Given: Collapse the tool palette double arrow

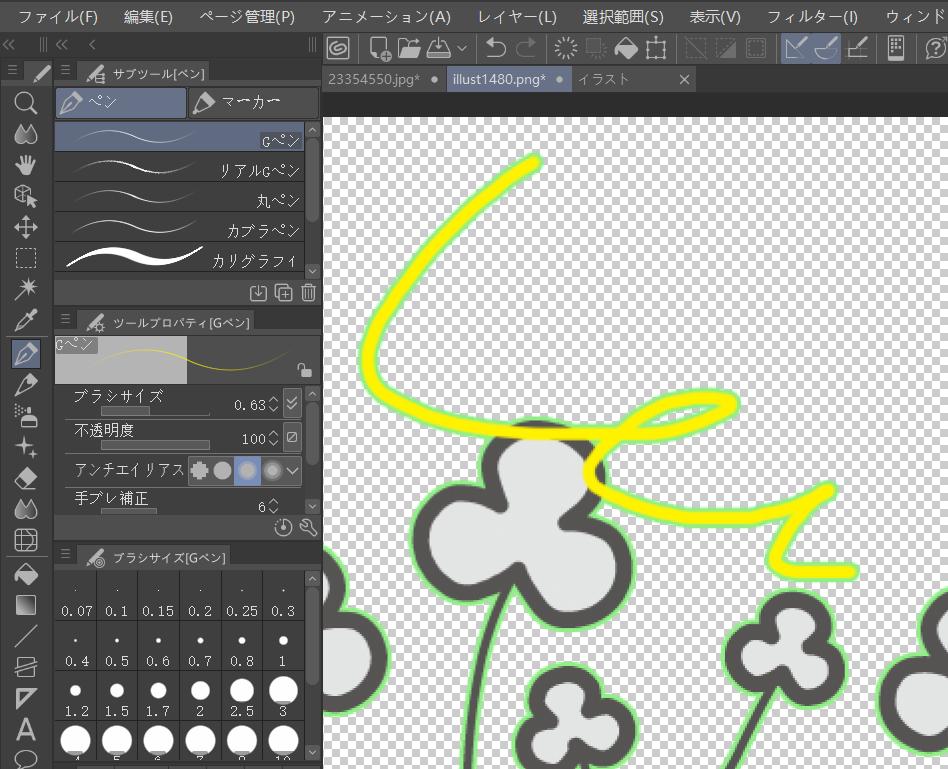Looking at the screenshot, I should click(x=8, y=44).
